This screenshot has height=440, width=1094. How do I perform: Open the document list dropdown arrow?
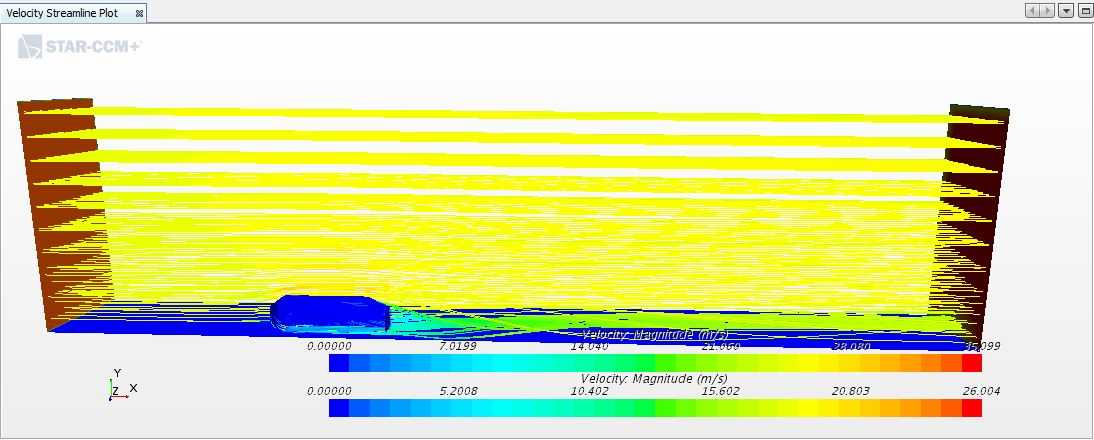[x=1066, y=10]
